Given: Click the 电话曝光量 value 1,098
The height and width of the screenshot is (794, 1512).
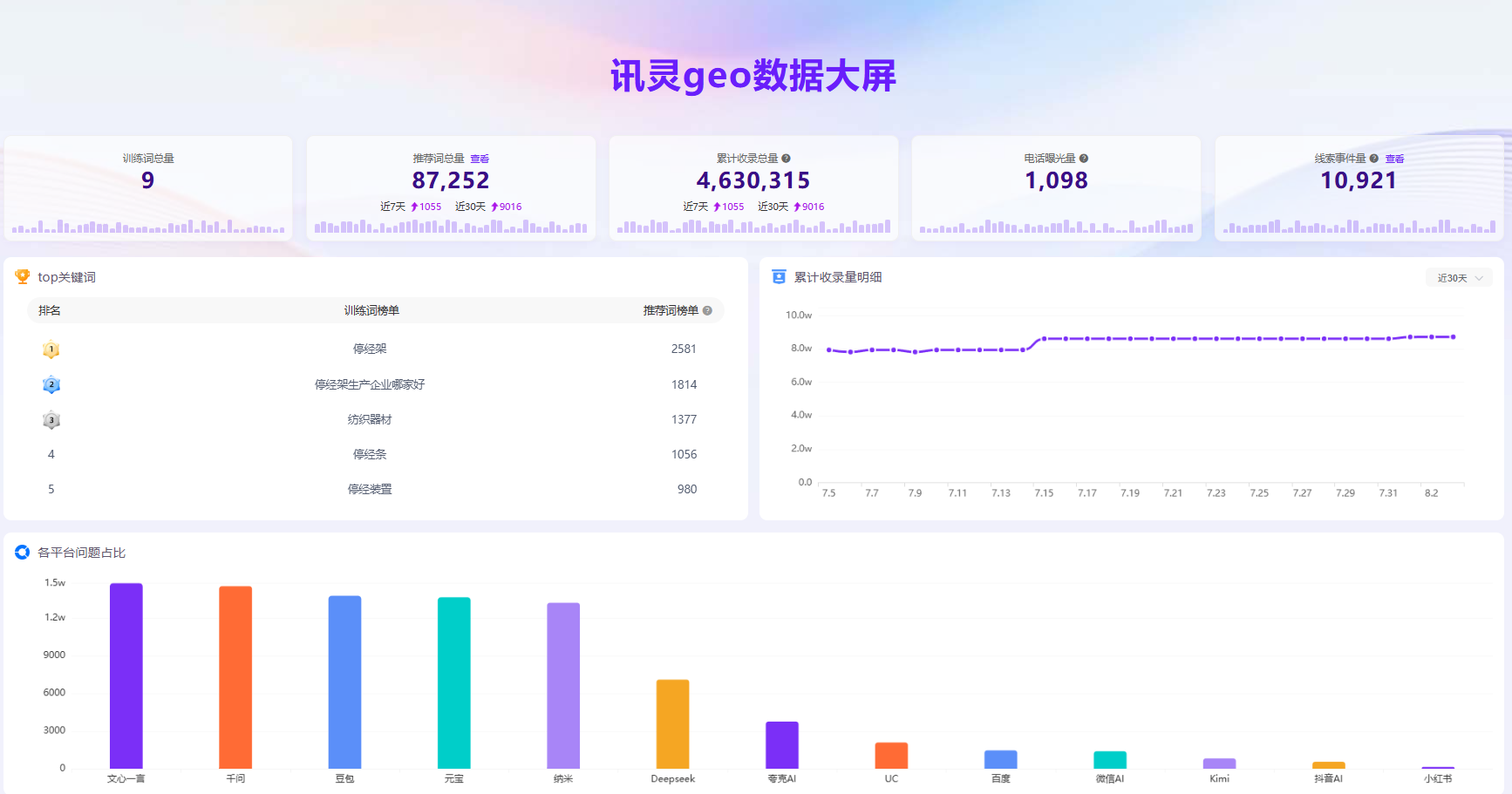Looking at the screenshot, I should tap(1056, 180).
